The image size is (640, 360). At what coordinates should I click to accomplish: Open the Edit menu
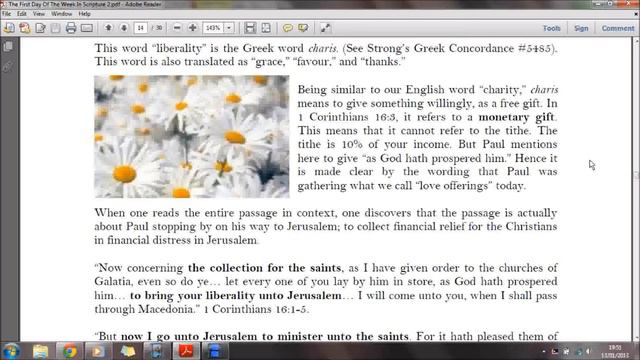click(x=22, y=14)
